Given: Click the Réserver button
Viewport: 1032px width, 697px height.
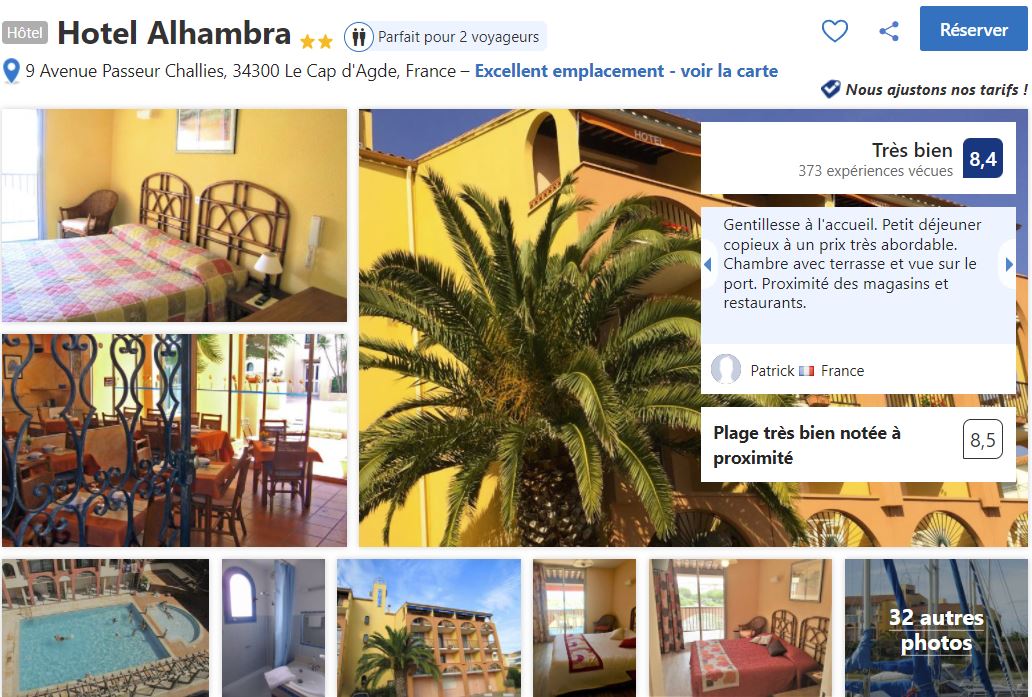Looking at the screenshot, I should coord(973,29).
